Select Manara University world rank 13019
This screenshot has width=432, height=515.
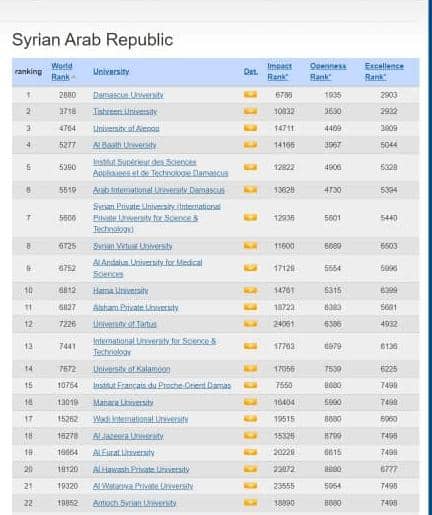click(68, 403)
